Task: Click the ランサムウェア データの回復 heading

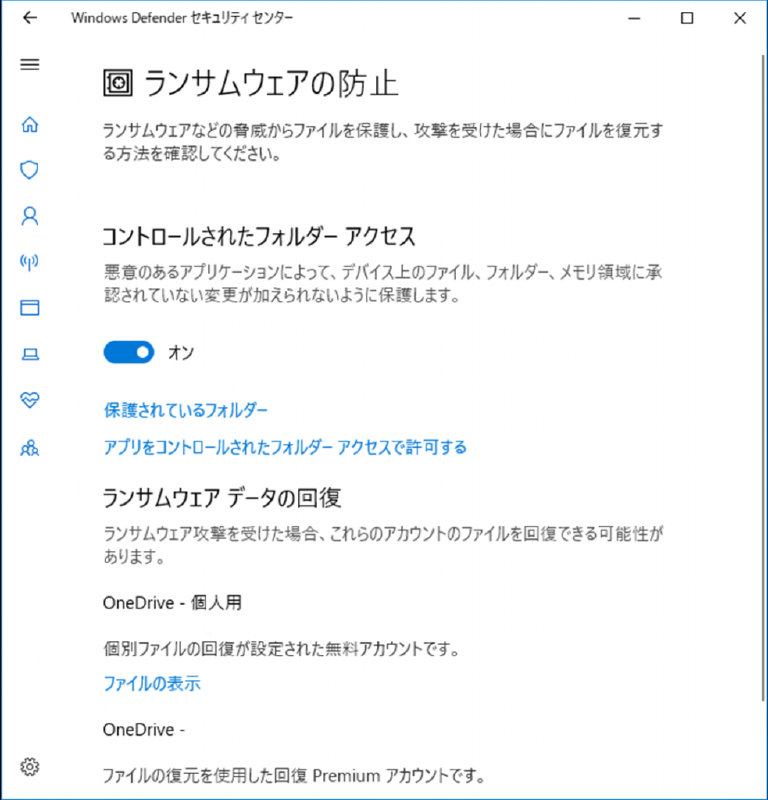Action: coord(222,497)
